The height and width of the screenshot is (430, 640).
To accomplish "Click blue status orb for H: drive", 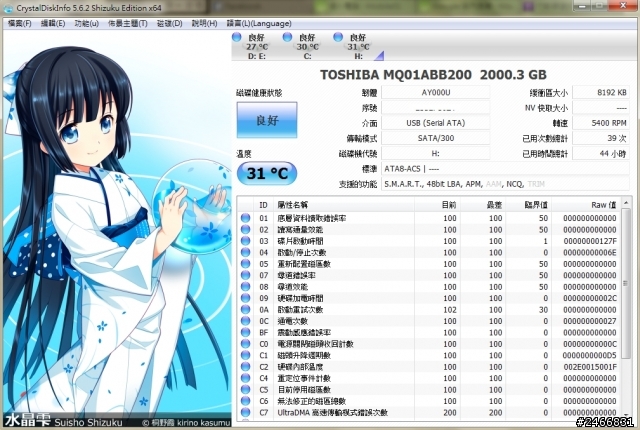I will [x=338, y=37].
